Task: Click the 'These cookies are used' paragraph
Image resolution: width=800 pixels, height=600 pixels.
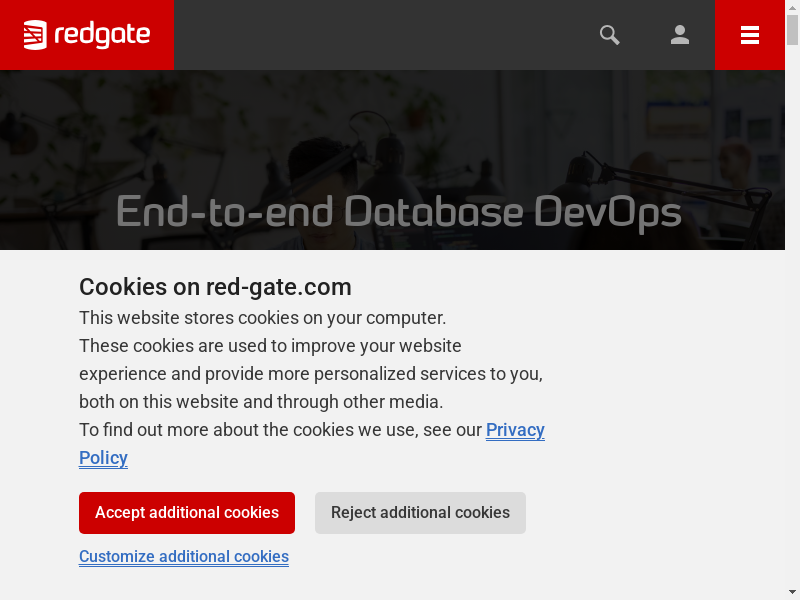Action: [310, 374]
